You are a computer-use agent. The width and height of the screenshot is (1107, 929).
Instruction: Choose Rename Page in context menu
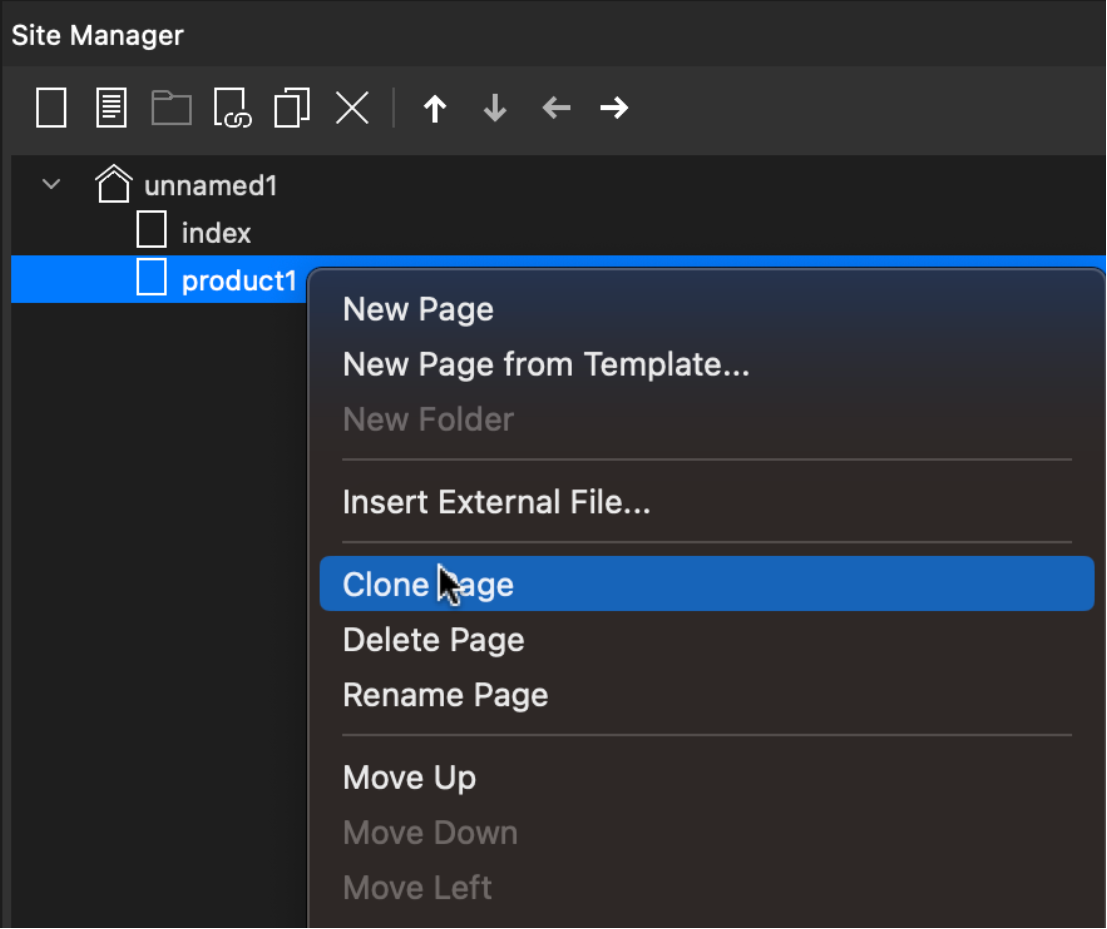tap(445, 695)
